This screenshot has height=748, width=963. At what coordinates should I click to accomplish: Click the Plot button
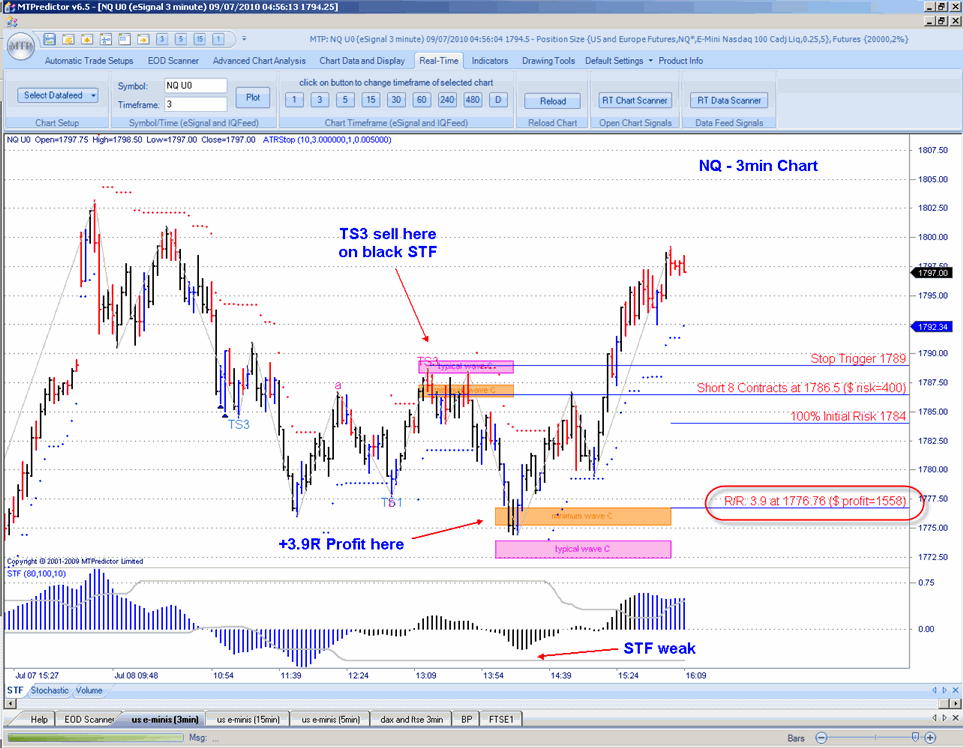pos(253,98)
